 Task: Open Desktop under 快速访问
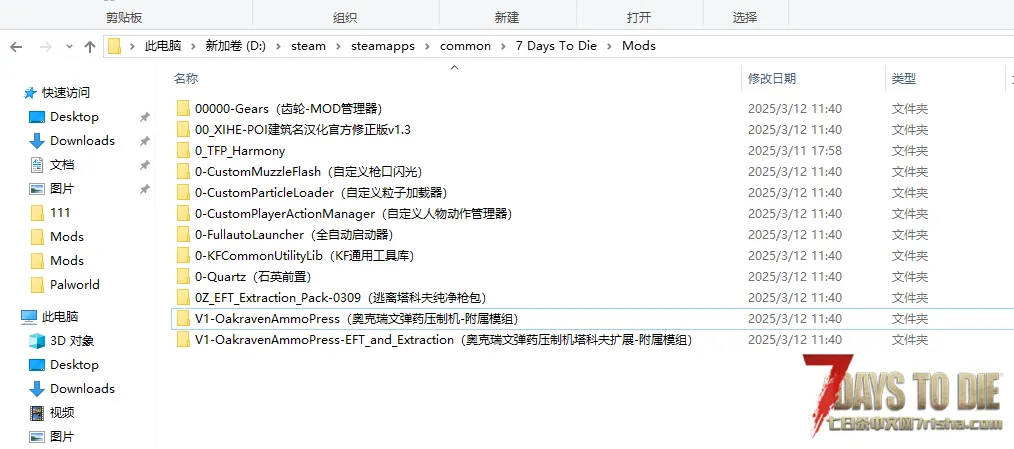coord(74,116)
